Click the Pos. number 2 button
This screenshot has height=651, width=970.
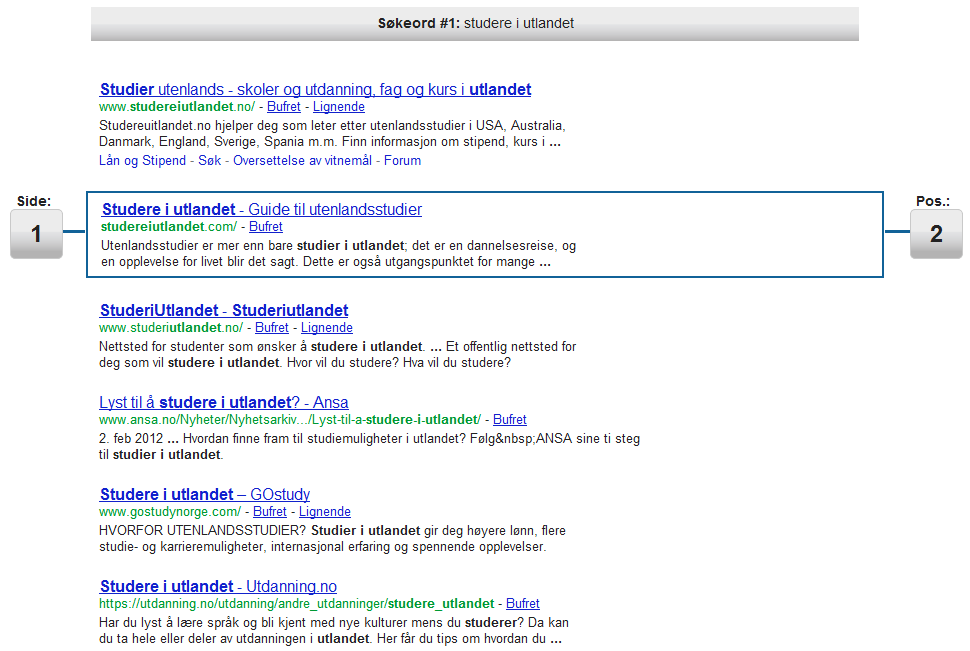point(936,234)
